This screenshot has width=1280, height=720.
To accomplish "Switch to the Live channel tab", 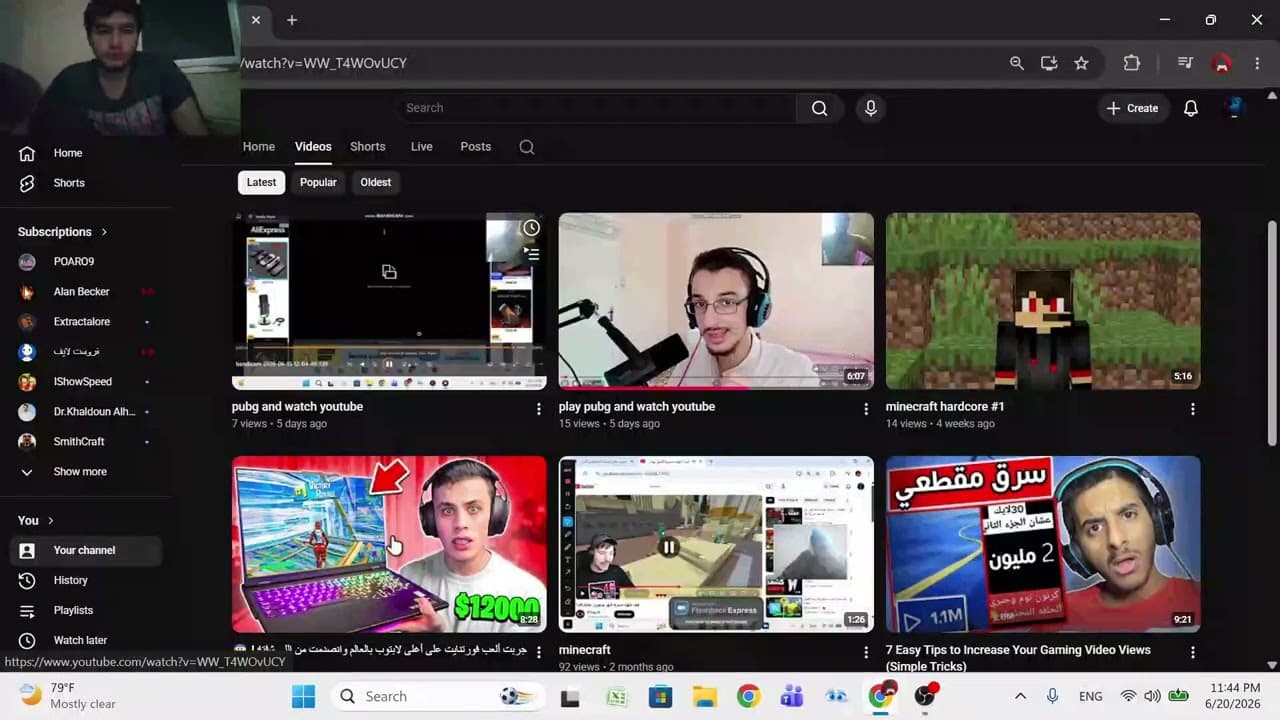I will [x=422, y=146].
